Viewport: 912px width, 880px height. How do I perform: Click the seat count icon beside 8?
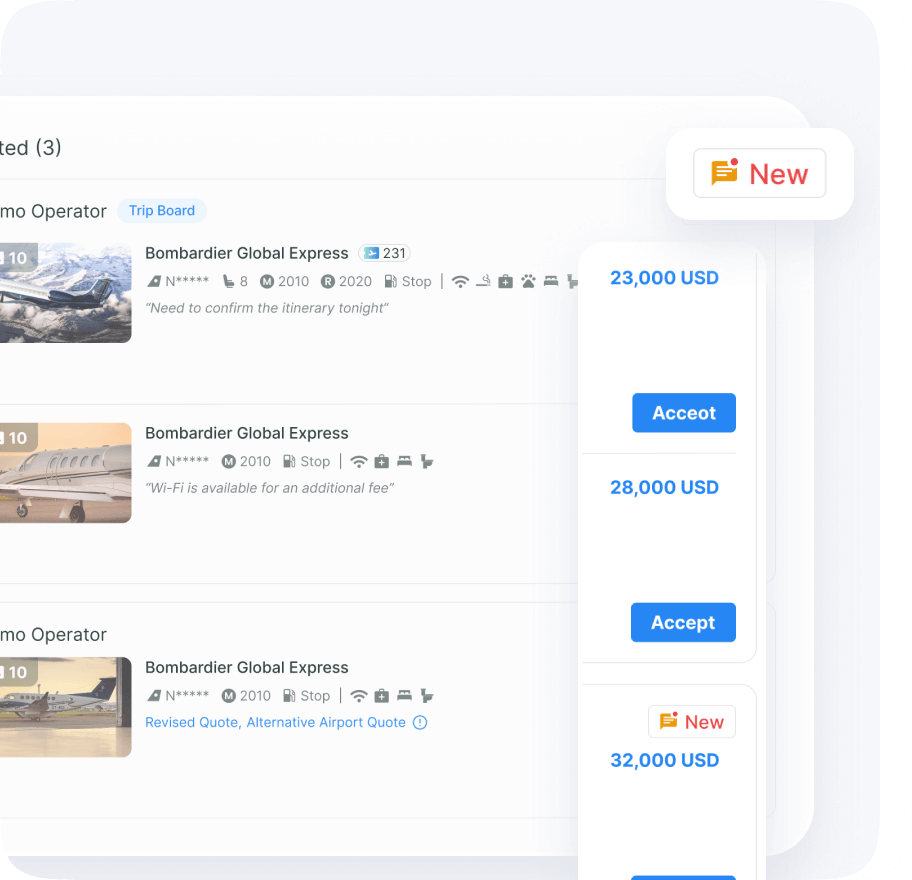pos(229,282)
